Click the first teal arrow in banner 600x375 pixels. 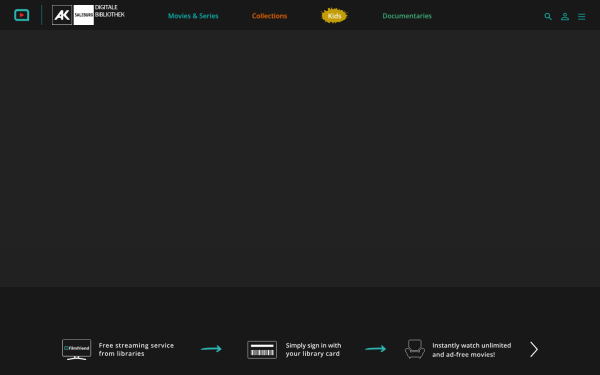211,349
